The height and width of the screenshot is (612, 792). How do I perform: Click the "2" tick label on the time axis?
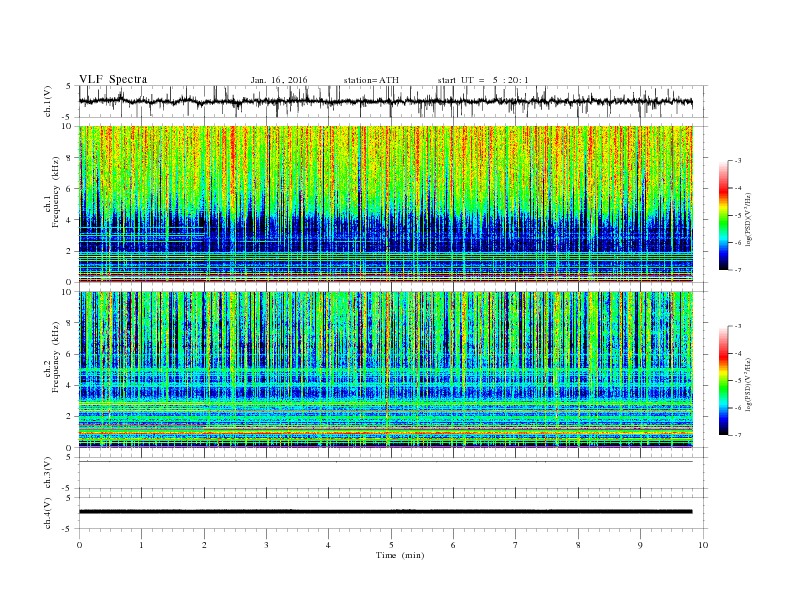click(204, 545)
